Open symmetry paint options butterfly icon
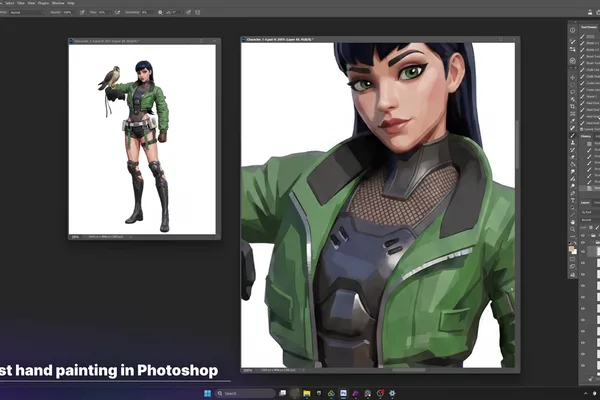 [x=197, y=12]
